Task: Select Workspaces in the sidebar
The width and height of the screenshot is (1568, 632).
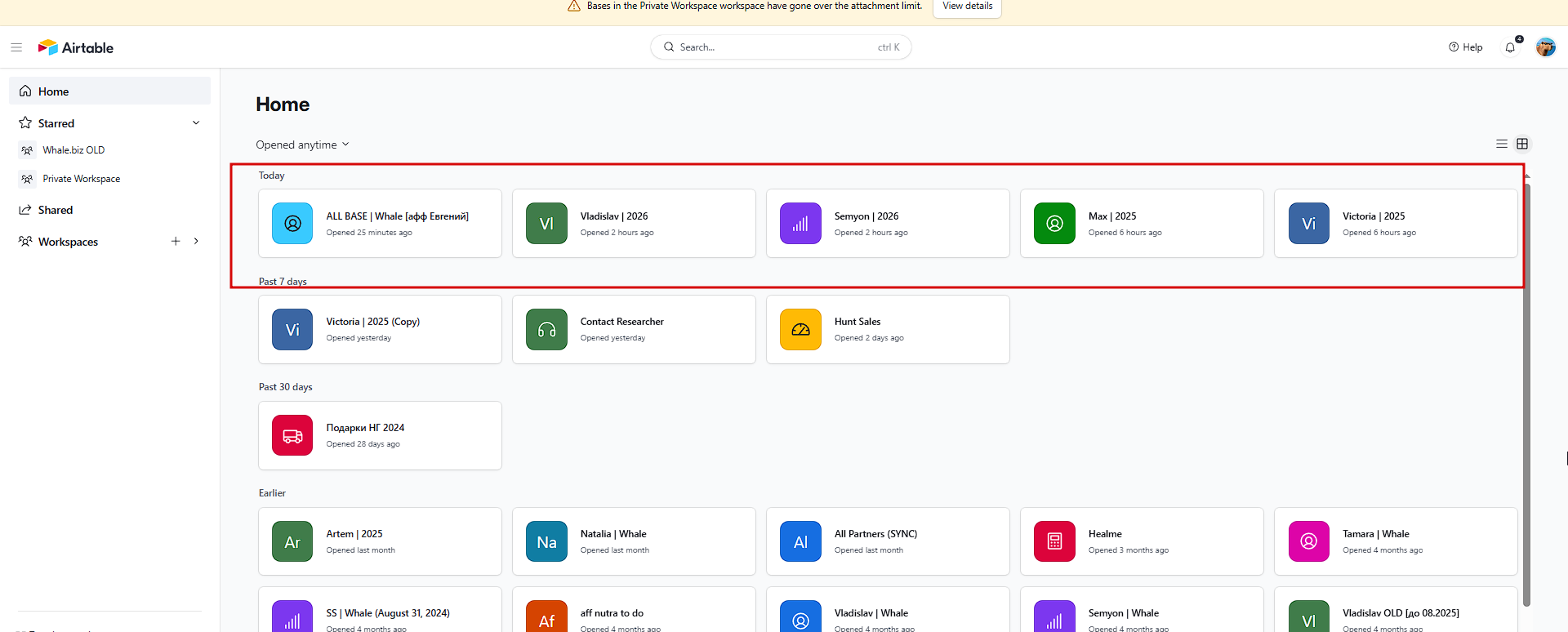Action: pos(69,242)
